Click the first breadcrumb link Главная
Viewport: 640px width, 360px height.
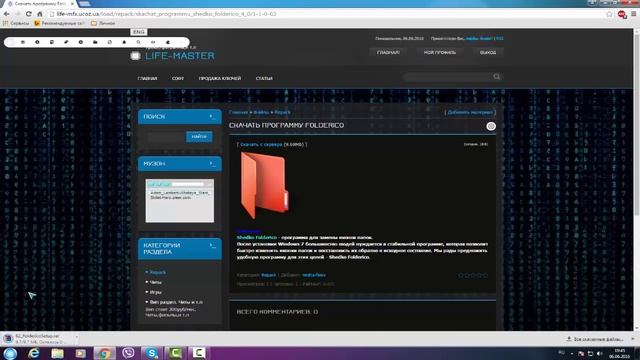pyautogui.click(x=238, y=112)
